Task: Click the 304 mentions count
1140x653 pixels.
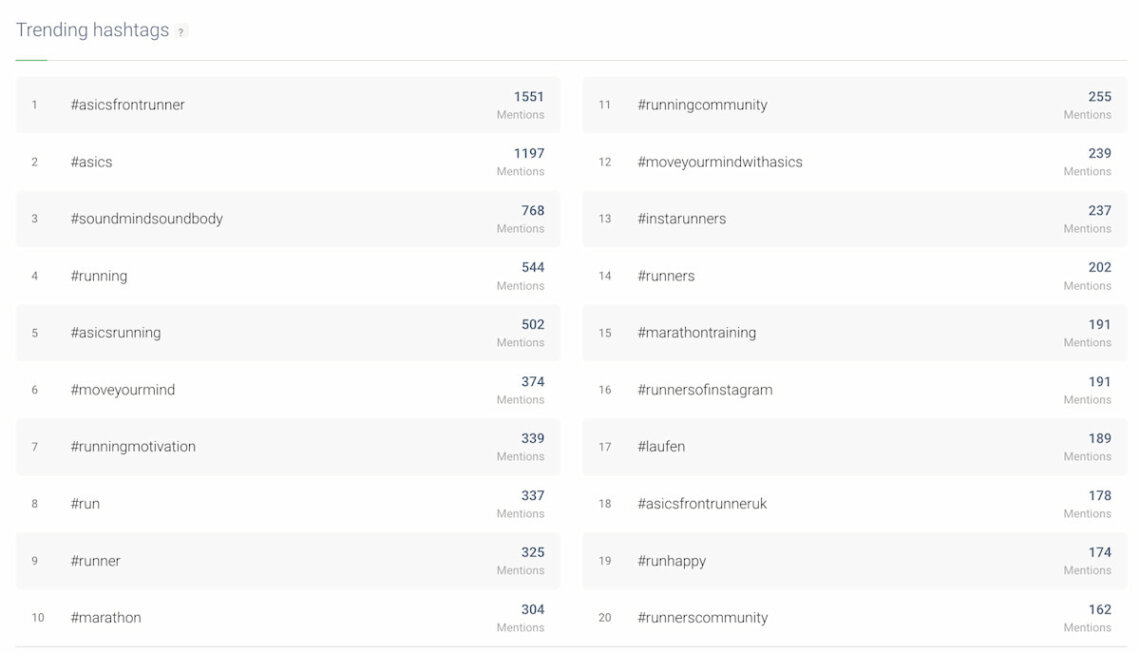Action: pyautogui.click(x=532, y=609)
